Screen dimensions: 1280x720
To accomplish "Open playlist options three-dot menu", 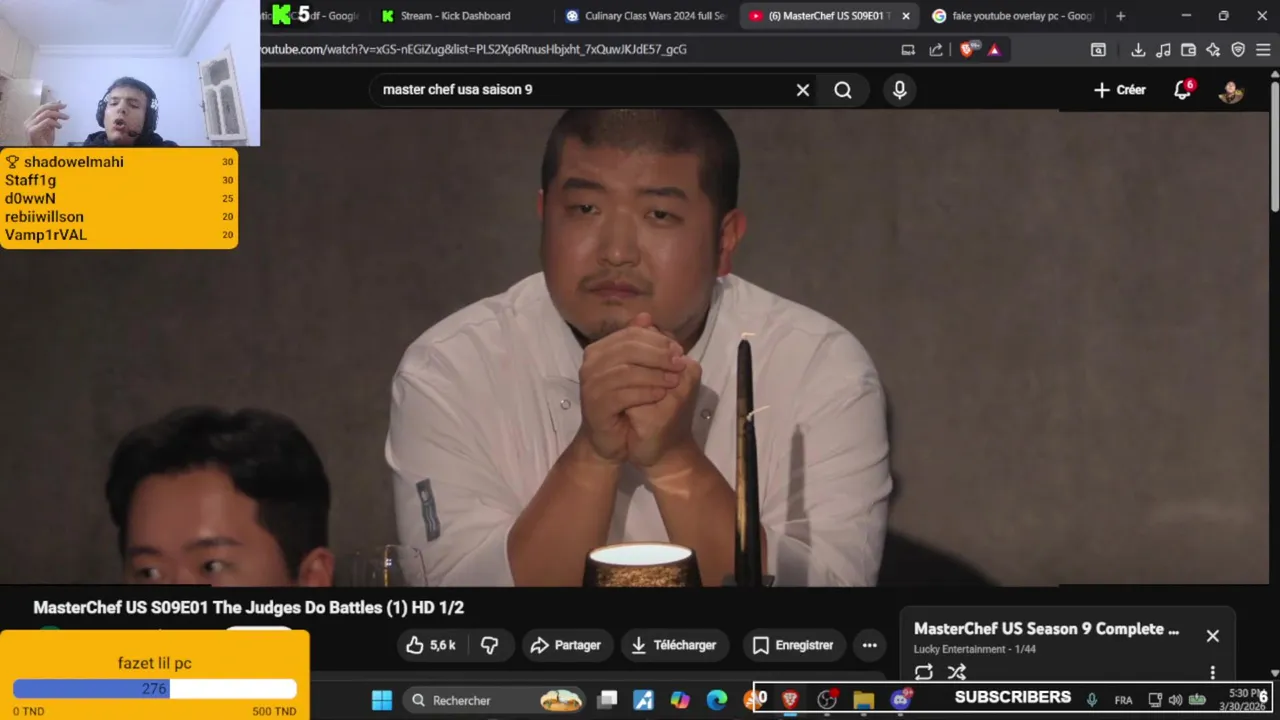I will coord(1212,672).
